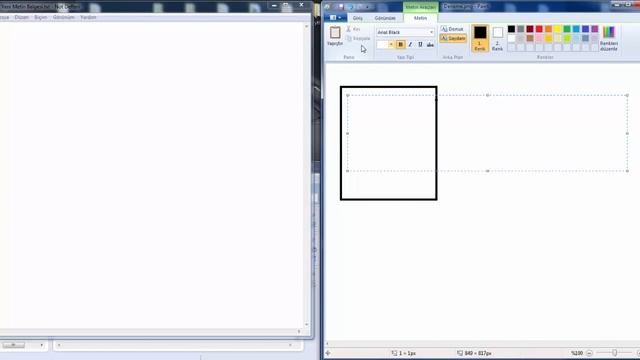Click inside the Notepad text area
The height and width of the screenshot is (360, 640).
pyautogui.click(x=151, y=176)
